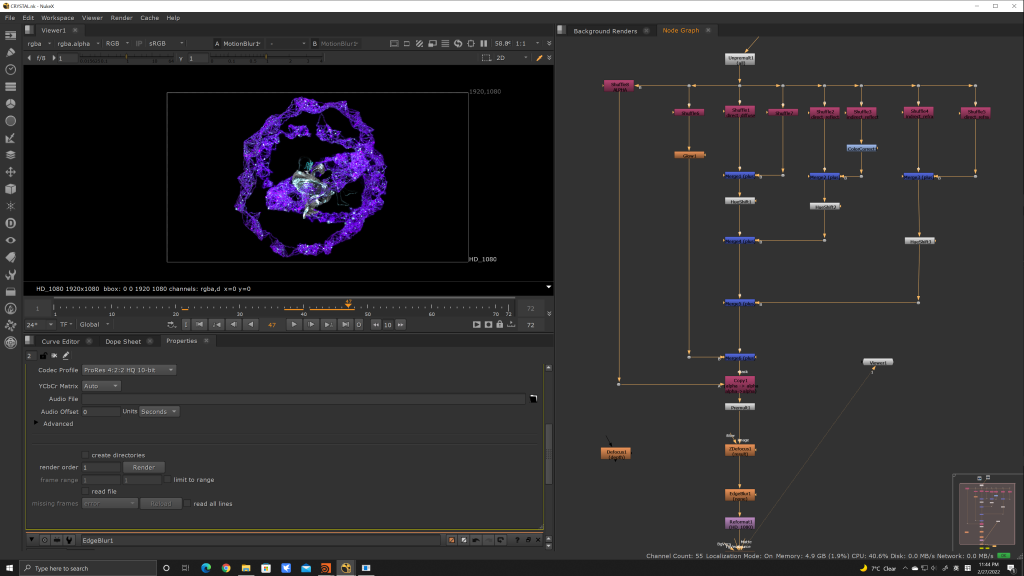The height and width of the screenshot is (576, 1024).
Task: Enable the create directories checkbox
Action: click(85, 455)
